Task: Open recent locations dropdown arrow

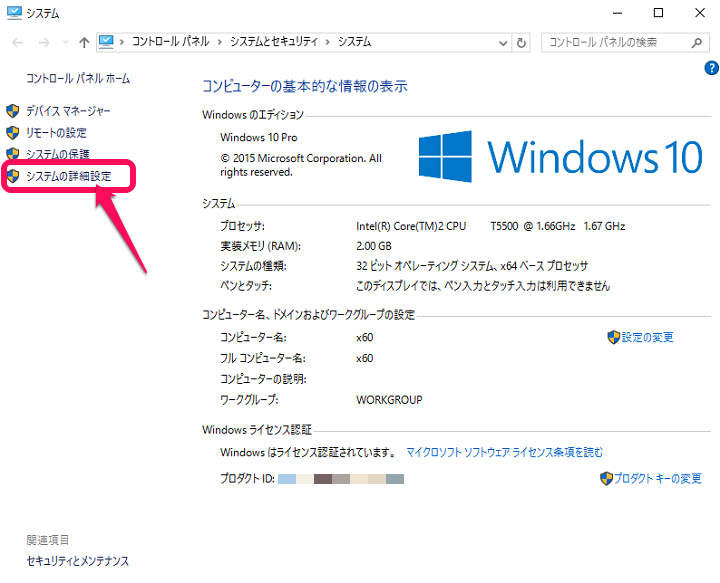Action: pyautogui.click(x=66, y=43)
